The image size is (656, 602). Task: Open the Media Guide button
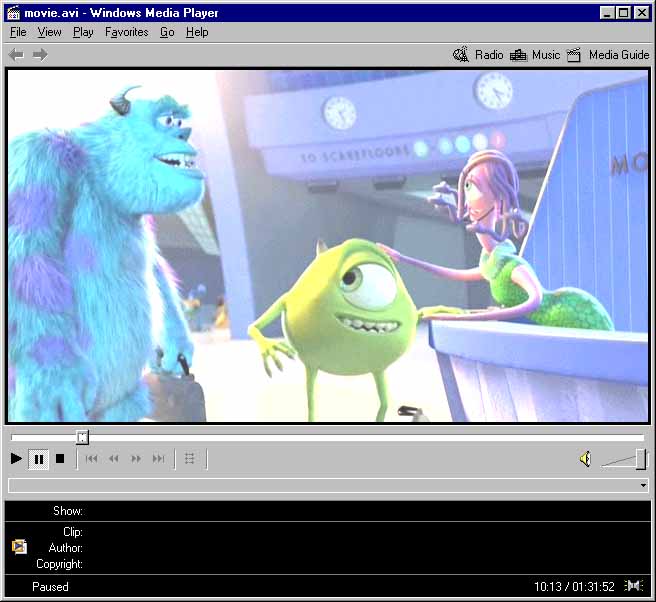[x=608, y=55]
